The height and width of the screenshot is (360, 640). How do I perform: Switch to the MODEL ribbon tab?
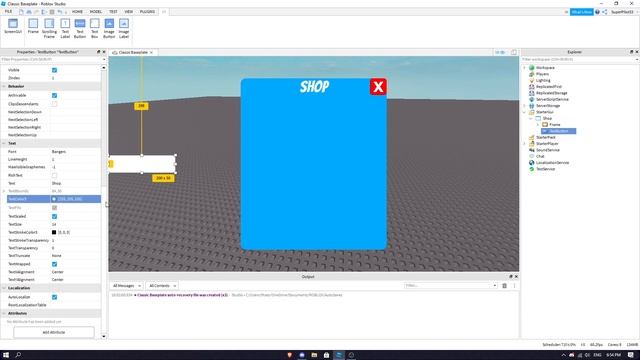coord(96,12)
